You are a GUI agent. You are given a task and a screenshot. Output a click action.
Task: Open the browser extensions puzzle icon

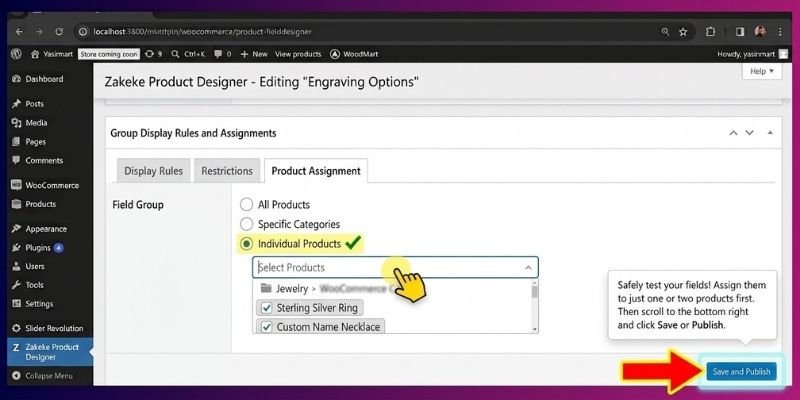click(x=710, y=32)
